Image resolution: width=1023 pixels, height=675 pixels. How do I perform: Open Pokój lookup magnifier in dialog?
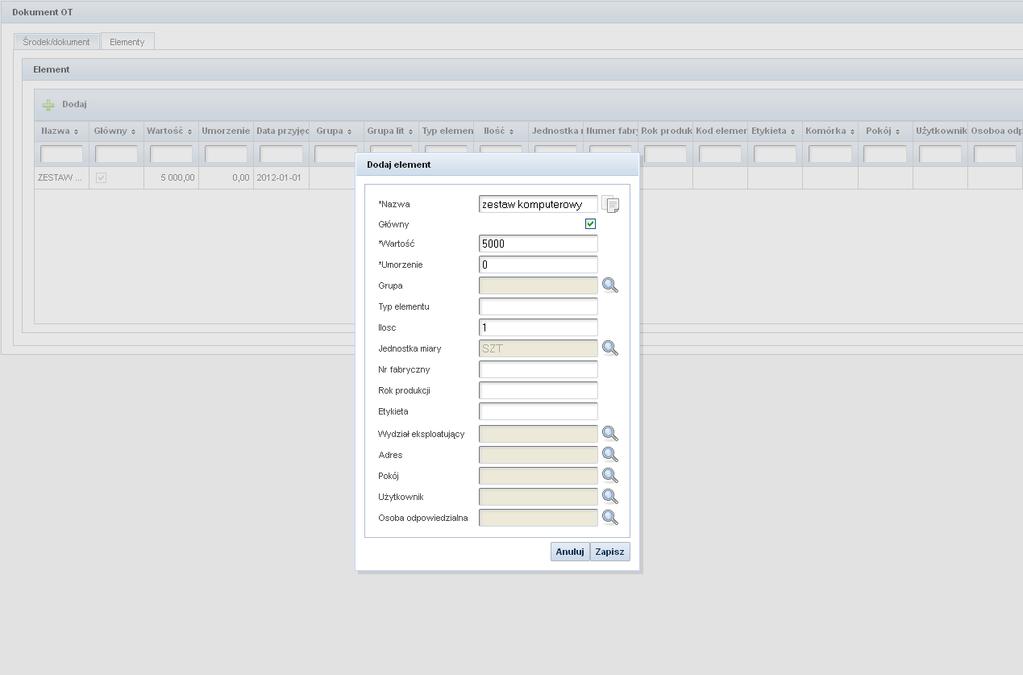610,475
